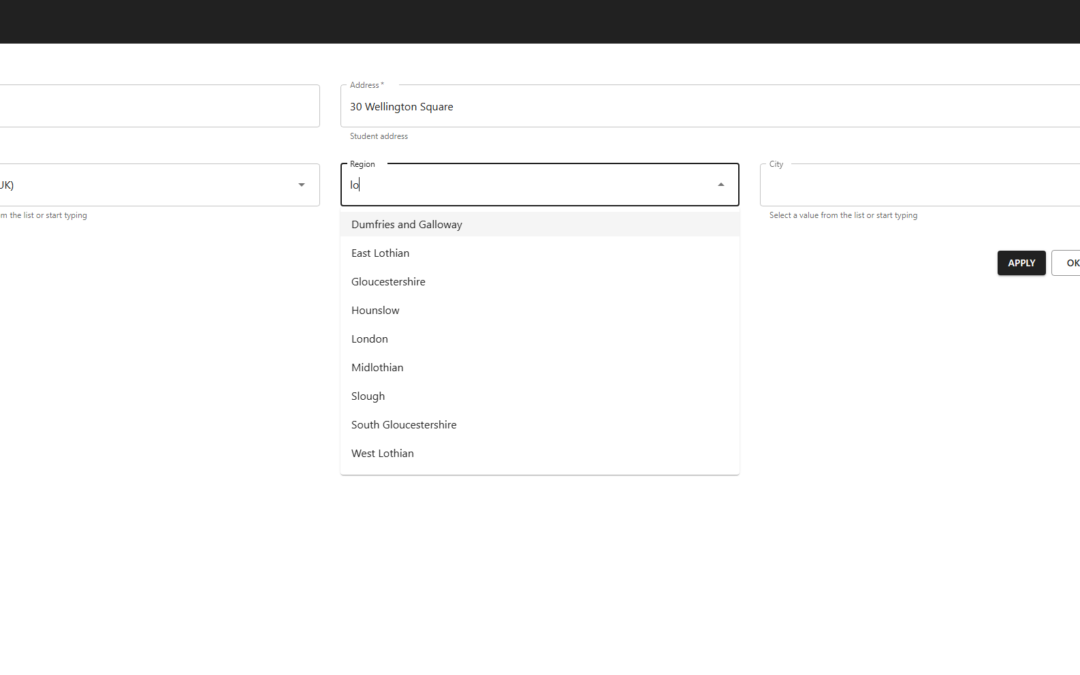Select Dumfries and Galloway from the list
Screen dimensions: 1080x675
539,225
